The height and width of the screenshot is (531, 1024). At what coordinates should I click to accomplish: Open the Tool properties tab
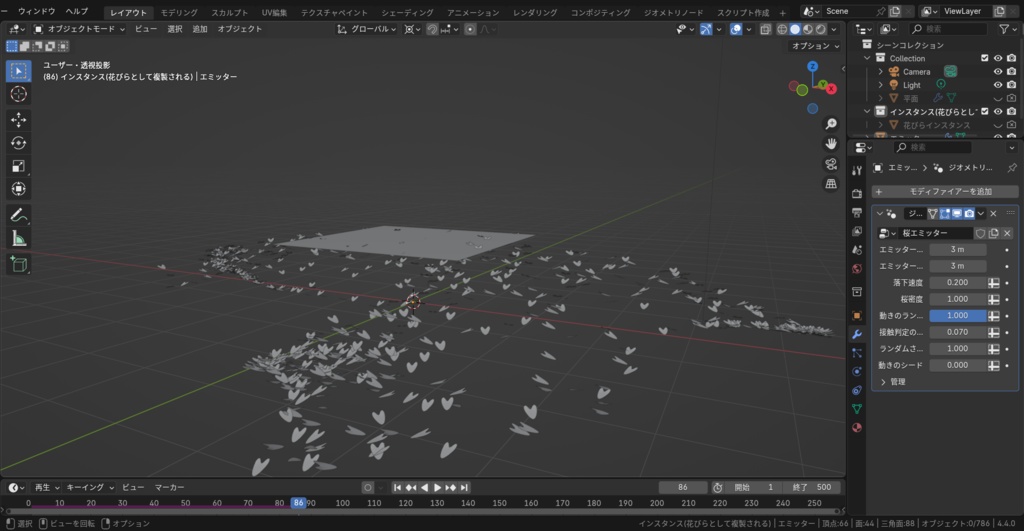tap(857, 170)
